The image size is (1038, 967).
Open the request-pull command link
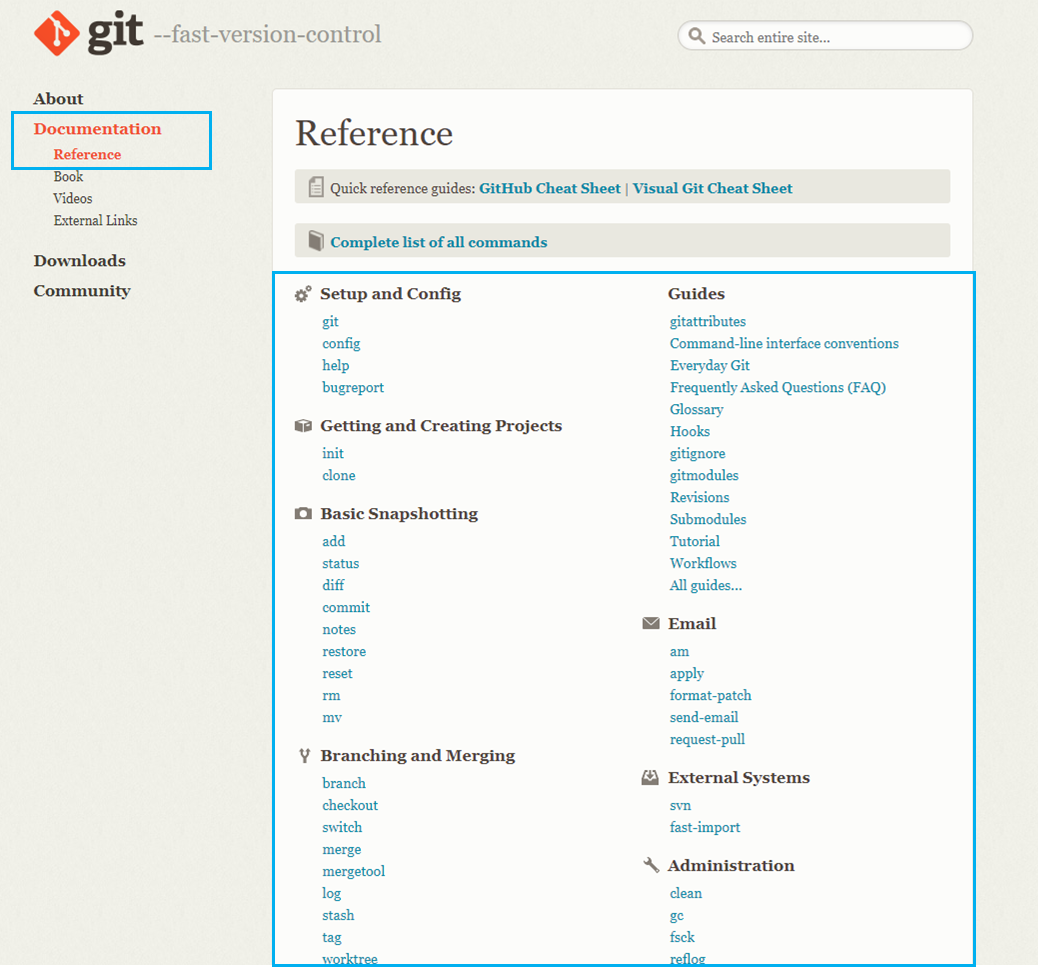tap(708, 739)
